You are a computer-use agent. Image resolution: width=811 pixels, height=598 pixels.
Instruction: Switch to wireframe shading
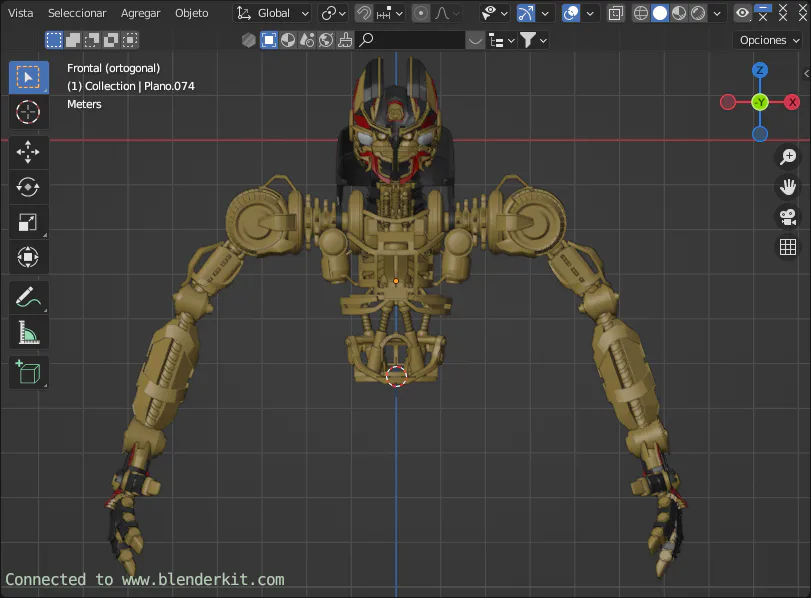[x=640, y=13]
